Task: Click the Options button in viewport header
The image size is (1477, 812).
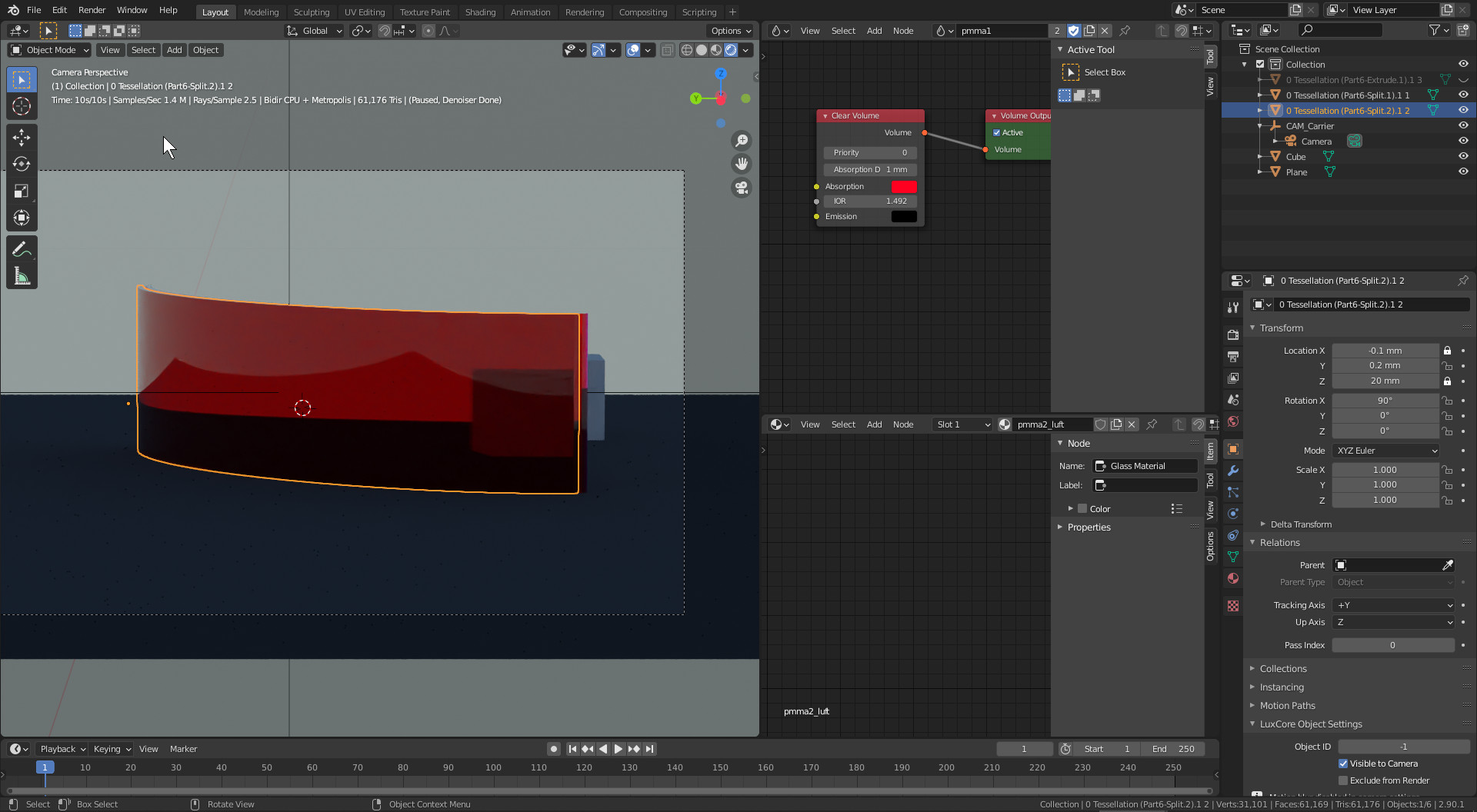Action: [730, 31]
